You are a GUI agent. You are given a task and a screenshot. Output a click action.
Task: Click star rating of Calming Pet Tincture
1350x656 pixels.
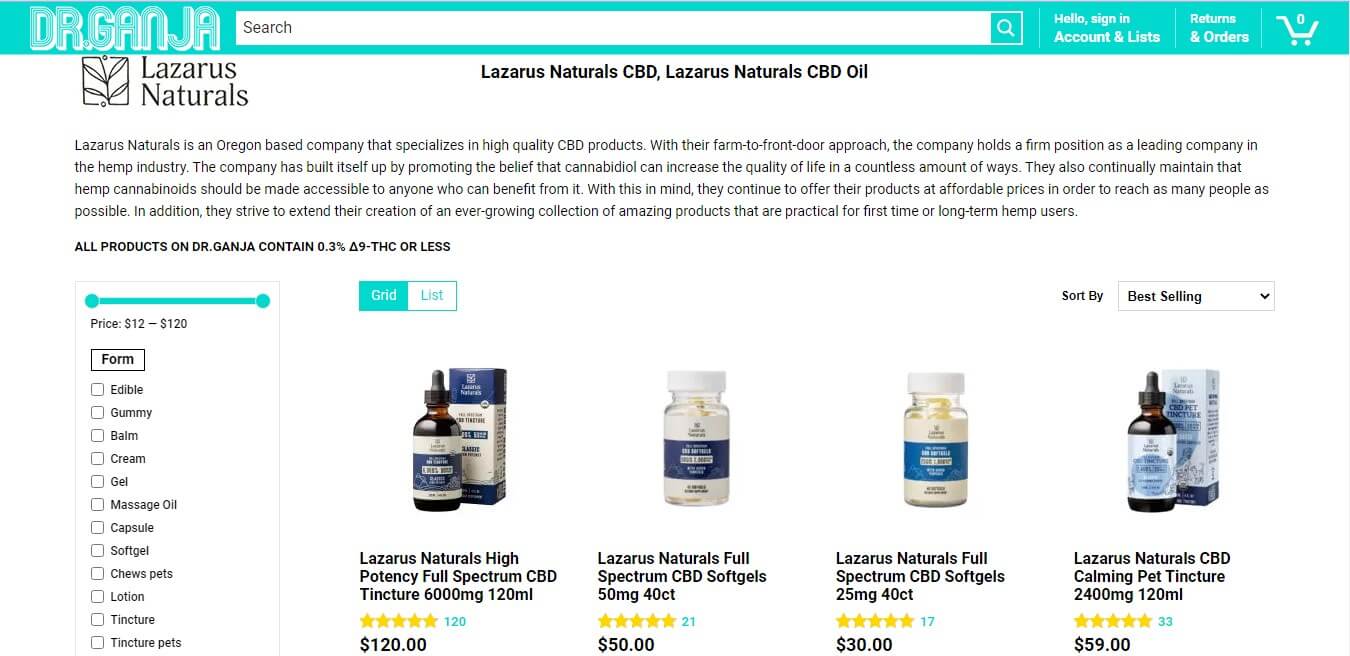[1112, 621]
